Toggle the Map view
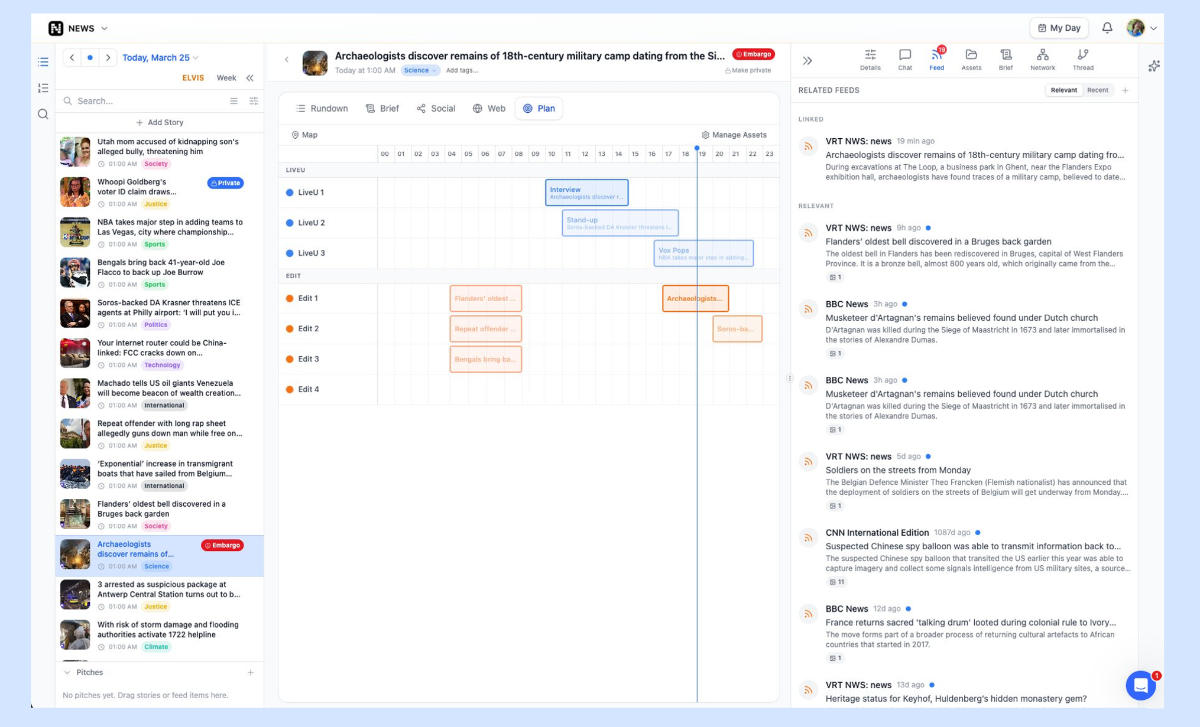This screenshot has width=1200, height=727. 304,135
